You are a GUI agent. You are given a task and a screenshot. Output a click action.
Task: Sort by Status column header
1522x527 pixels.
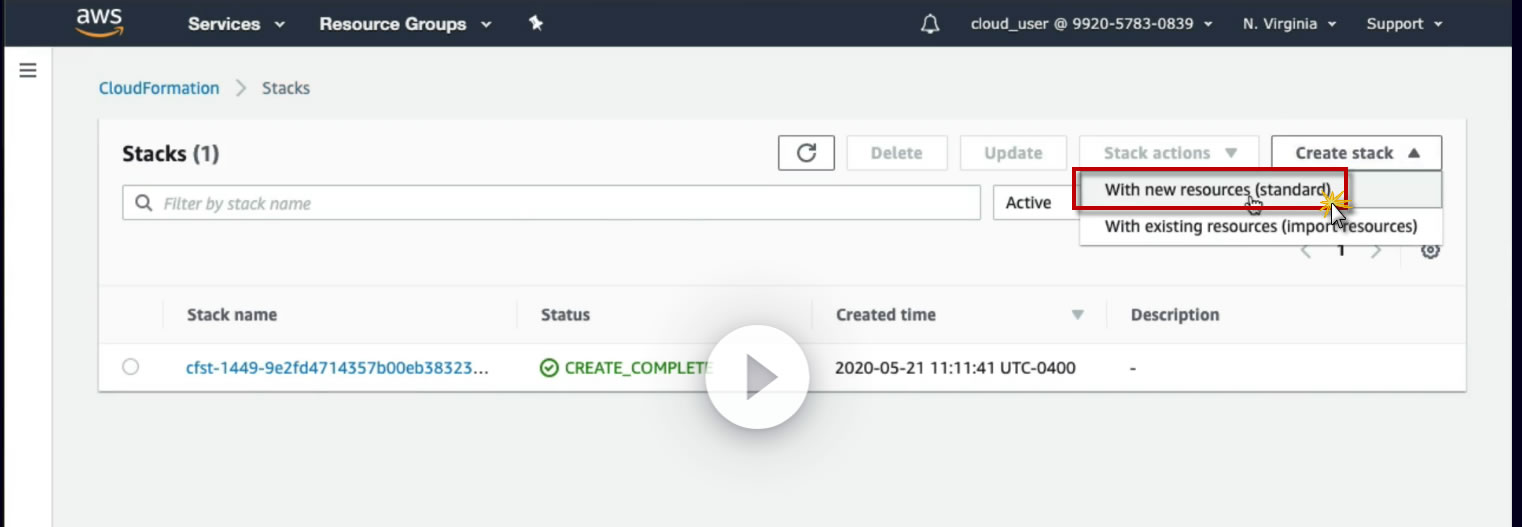(565, 314)
